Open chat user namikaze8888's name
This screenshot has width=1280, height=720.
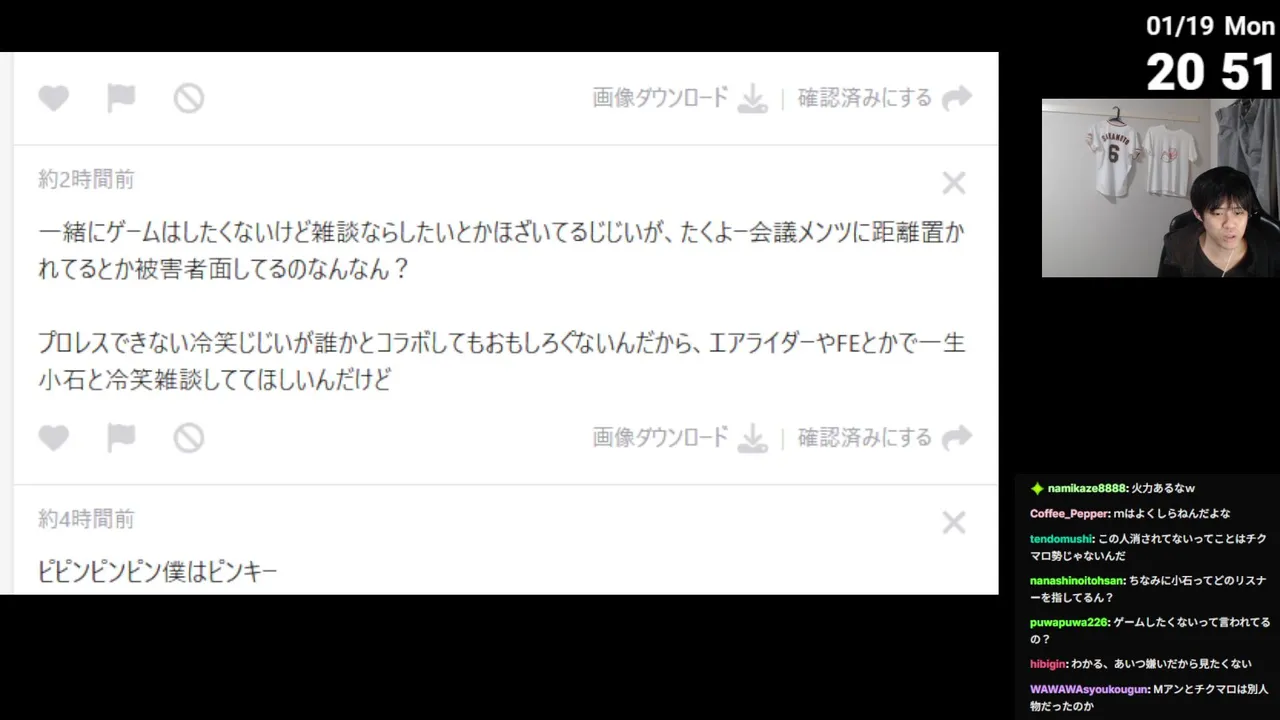(1087, 489)
